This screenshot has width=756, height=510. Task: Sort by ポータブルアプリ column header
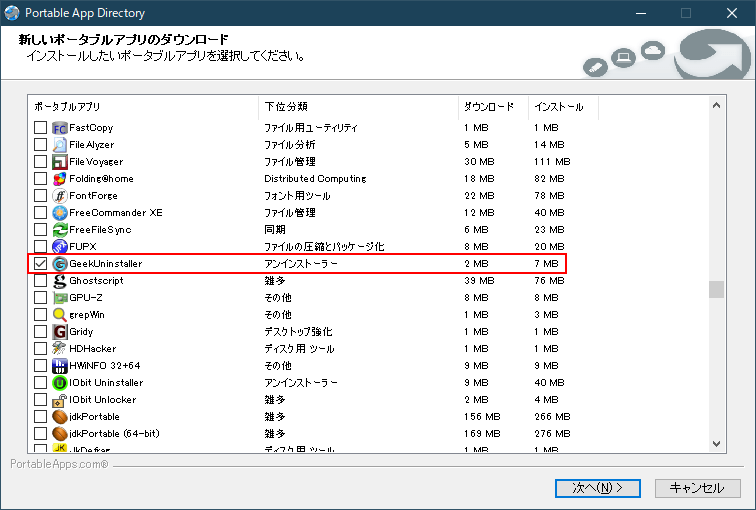[143, 107]
